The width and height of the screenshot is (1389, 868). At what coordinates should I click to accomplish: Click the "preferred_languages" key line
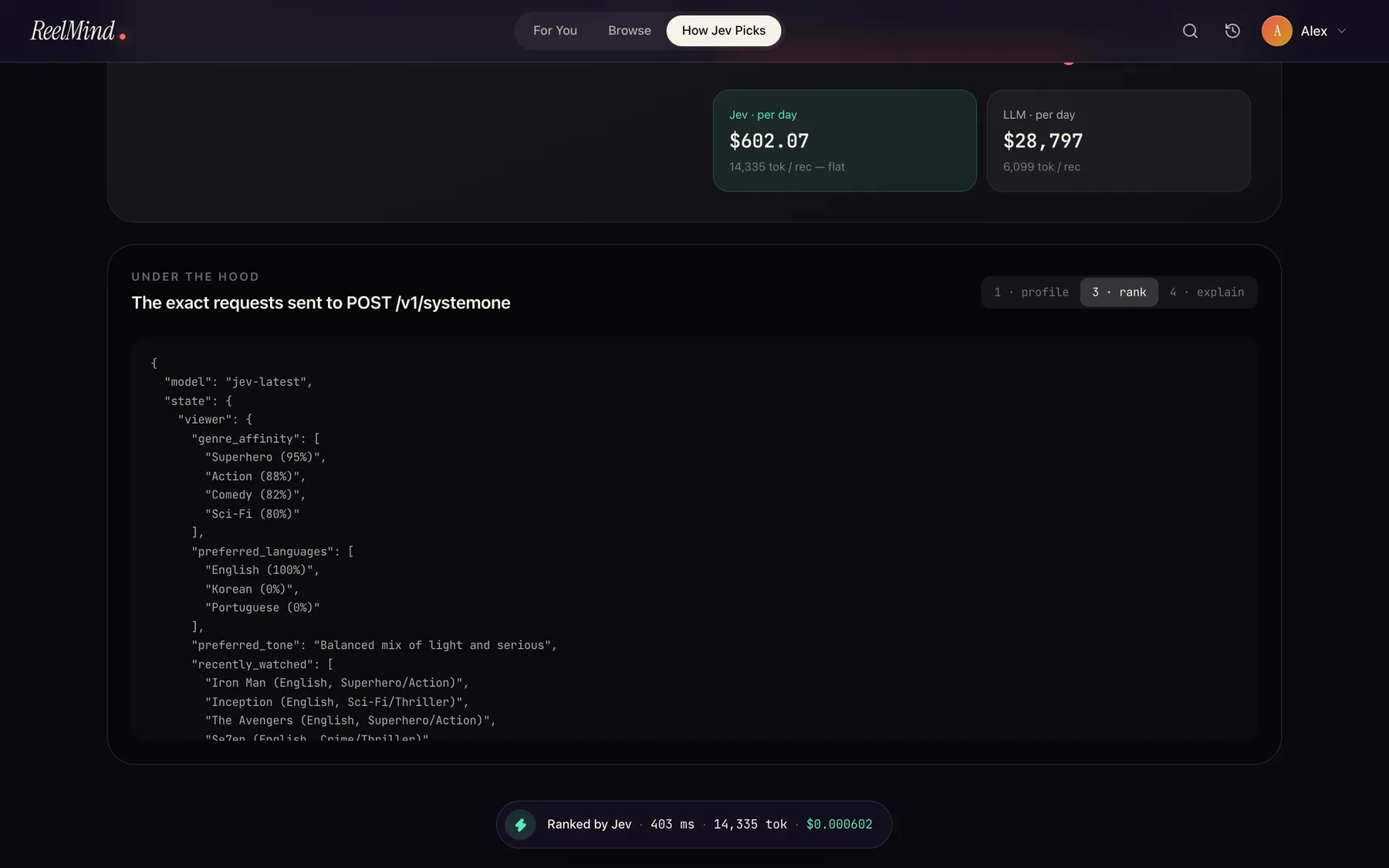tap(272, 551)
